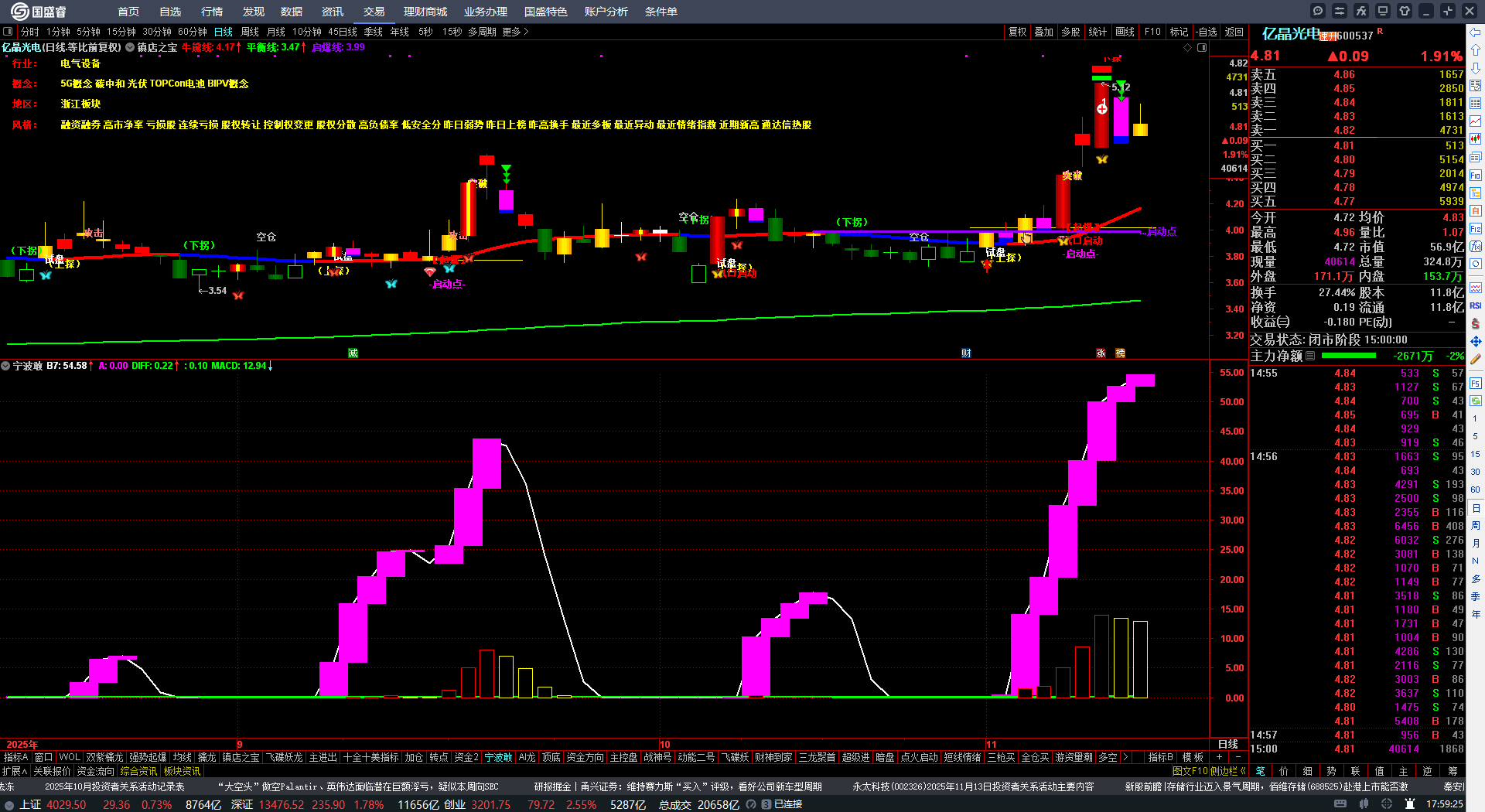Expand the index status bar dropdown arrow
Image resolution: width=1485 pixels, height=812 pixels.
[9, 804]
